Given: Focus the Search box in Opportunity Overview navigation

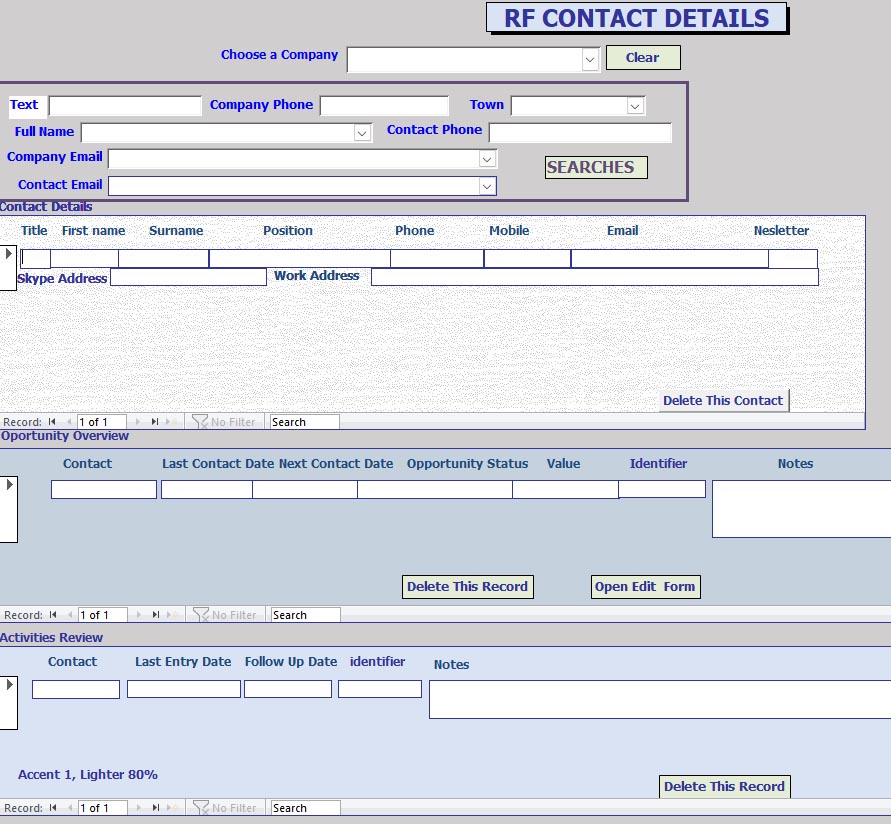Looking at the screenshot, I should click(x=305, y=615).
